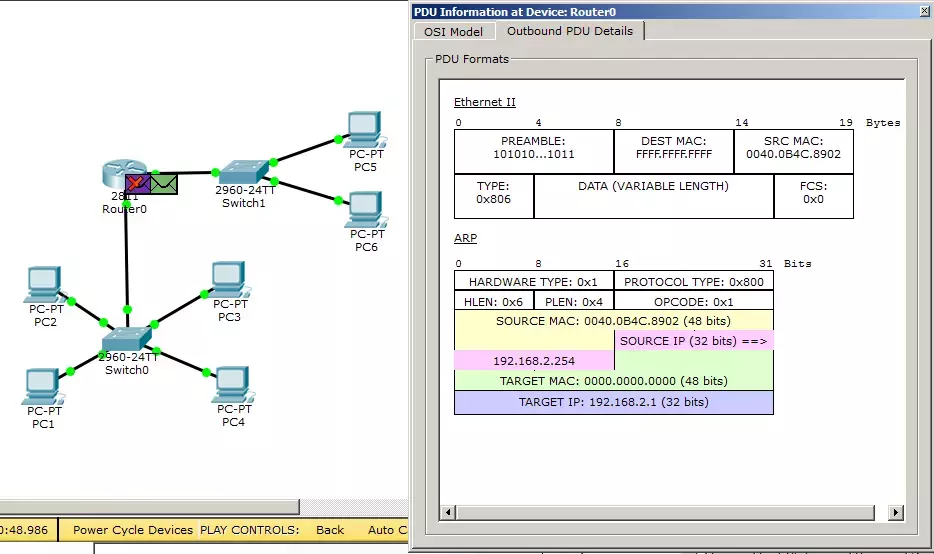Click the workspace horizontal scrollbar

point(149,506)
